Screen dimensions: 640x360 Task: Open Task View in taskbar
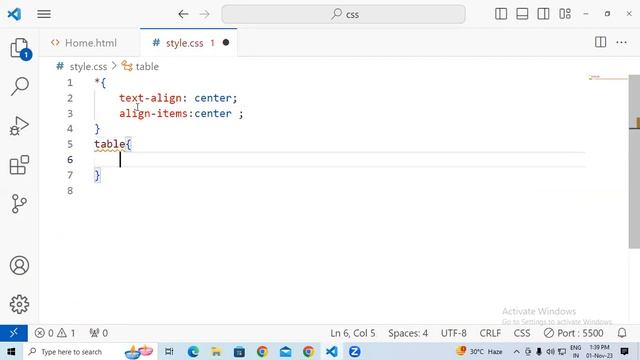pos(169,351)
